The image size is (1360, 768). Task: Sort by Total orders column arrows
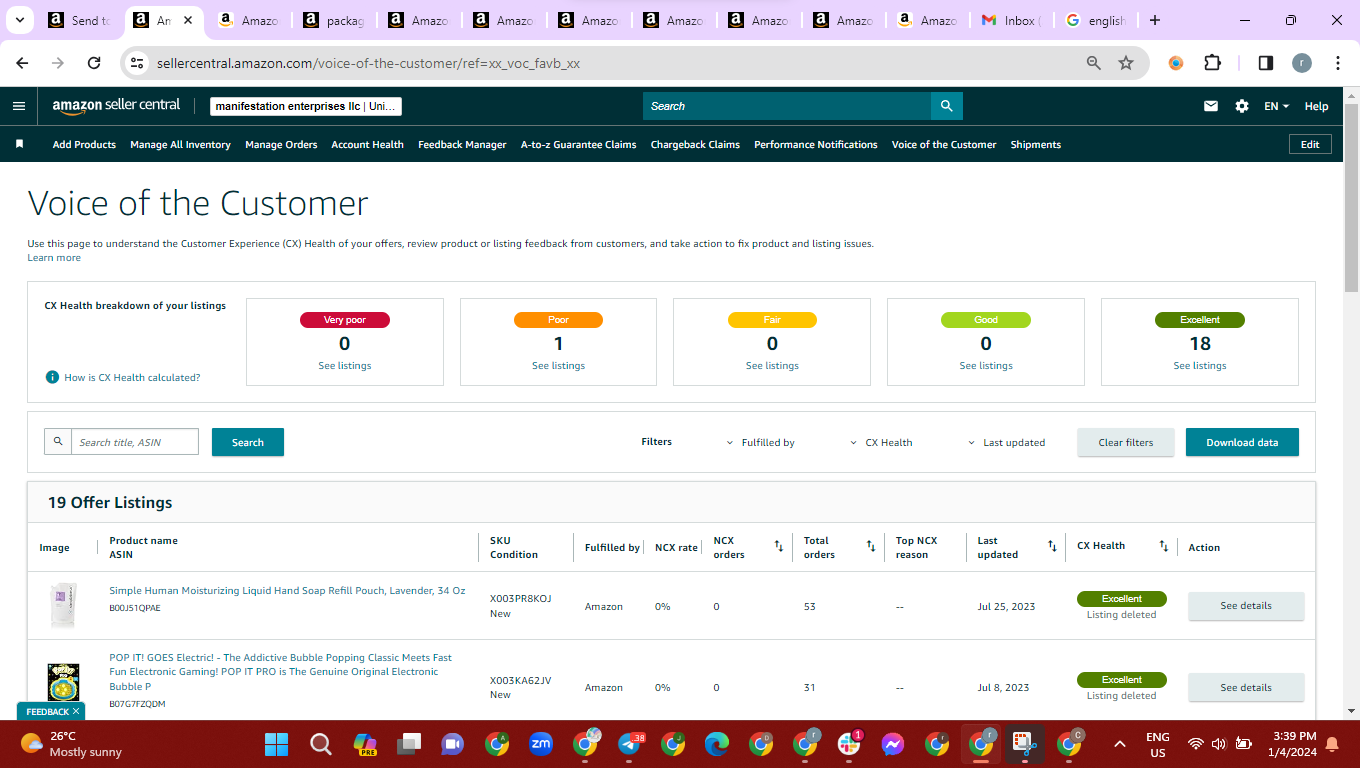871,546
